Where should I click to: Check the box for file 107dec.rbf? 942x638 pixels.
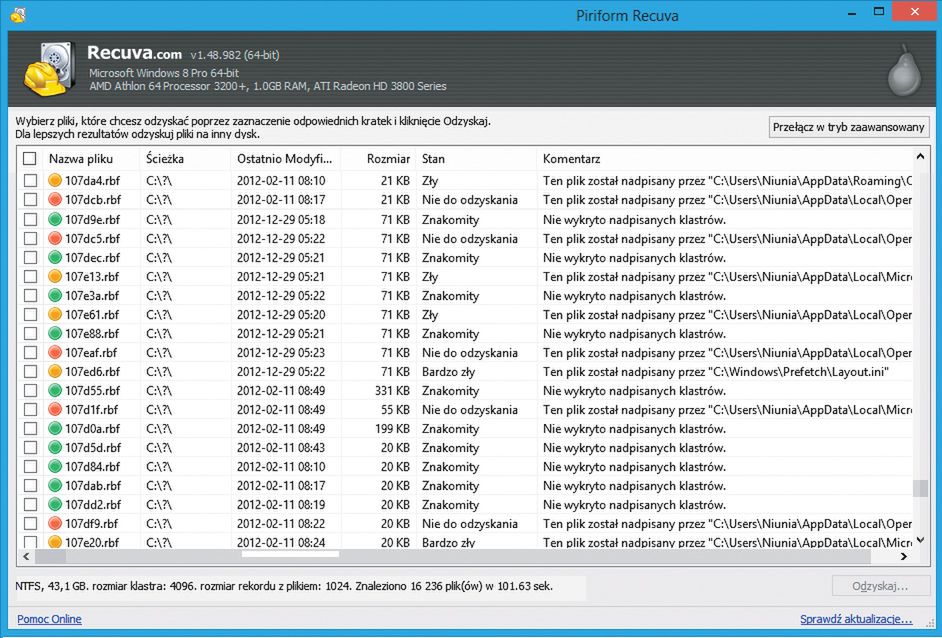pyautogui.click(x=30, y=257)
